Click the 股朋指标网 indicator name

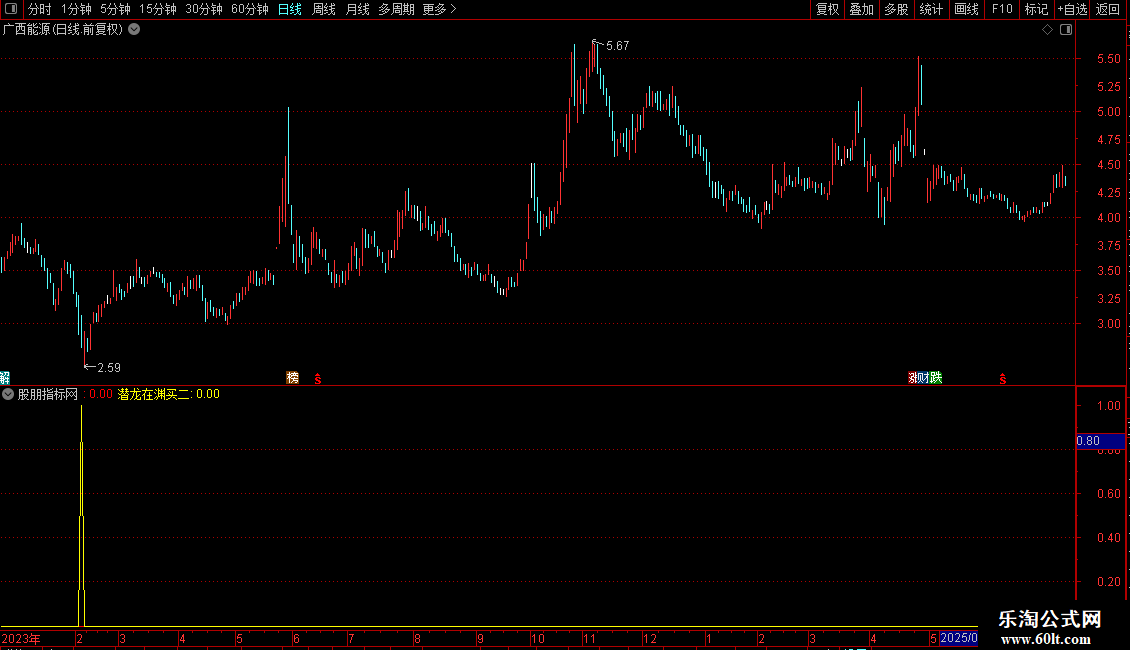pos(48,394)
